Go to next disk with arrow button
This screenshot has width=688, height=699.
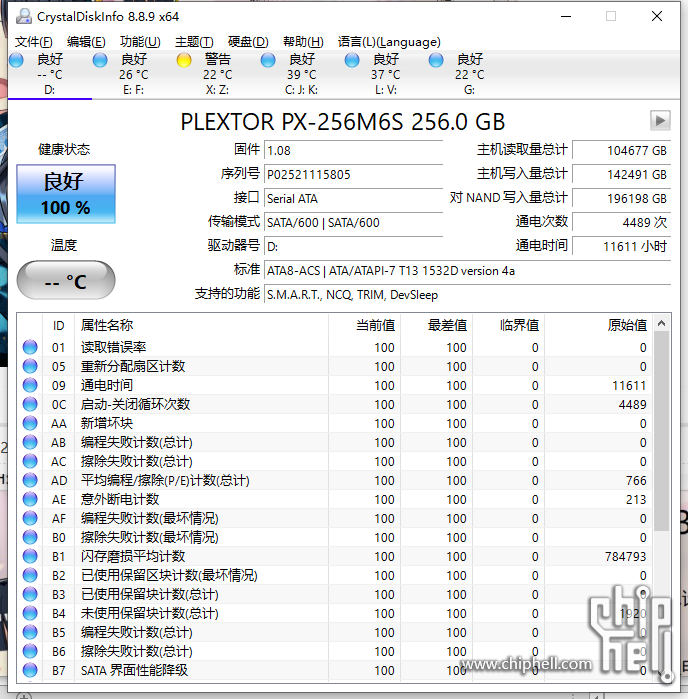[660, 120]
